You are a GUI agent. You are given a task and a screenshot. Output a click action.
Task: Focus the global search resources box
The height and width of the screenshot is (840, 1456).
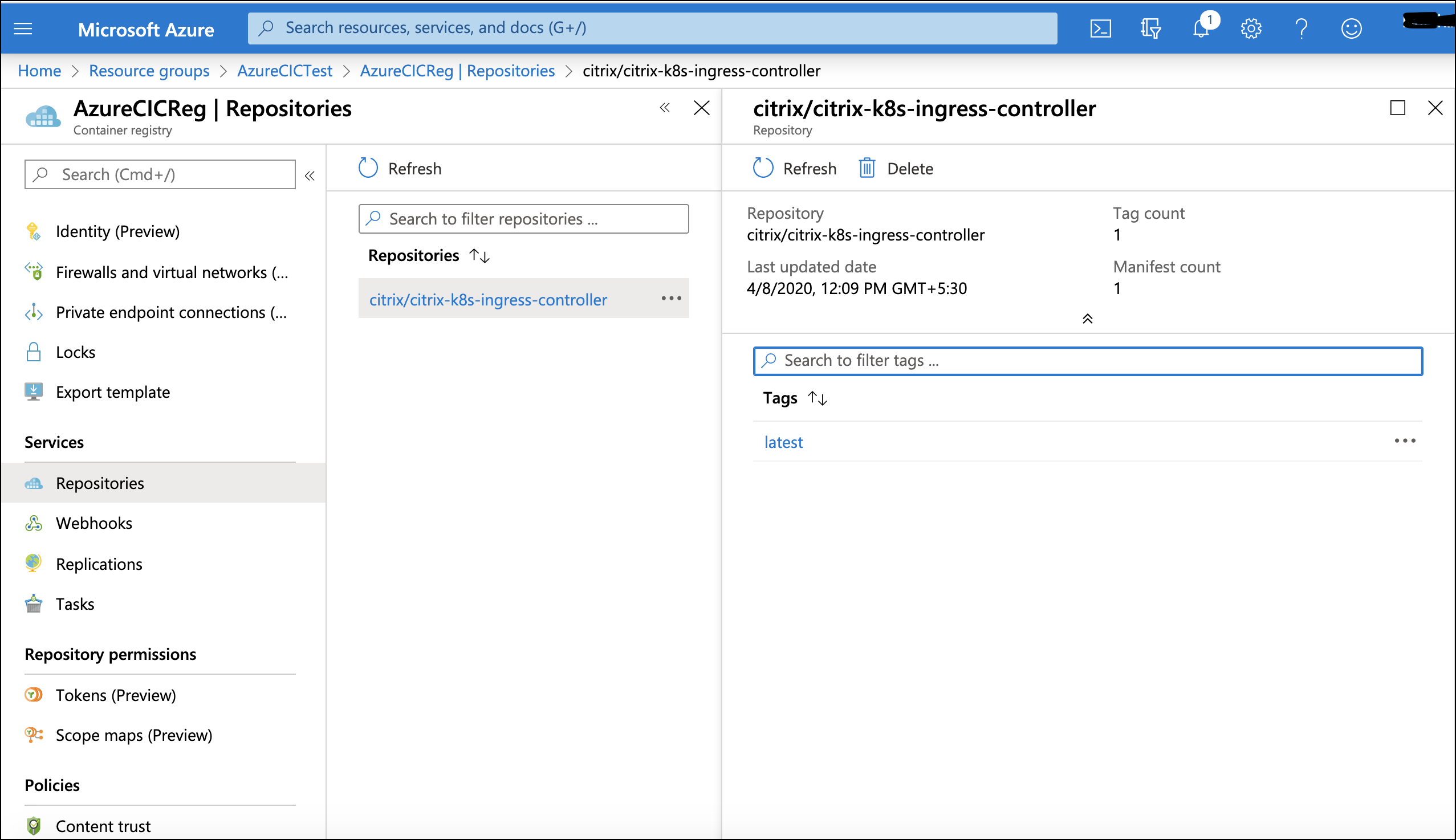(x=652, y=28)
